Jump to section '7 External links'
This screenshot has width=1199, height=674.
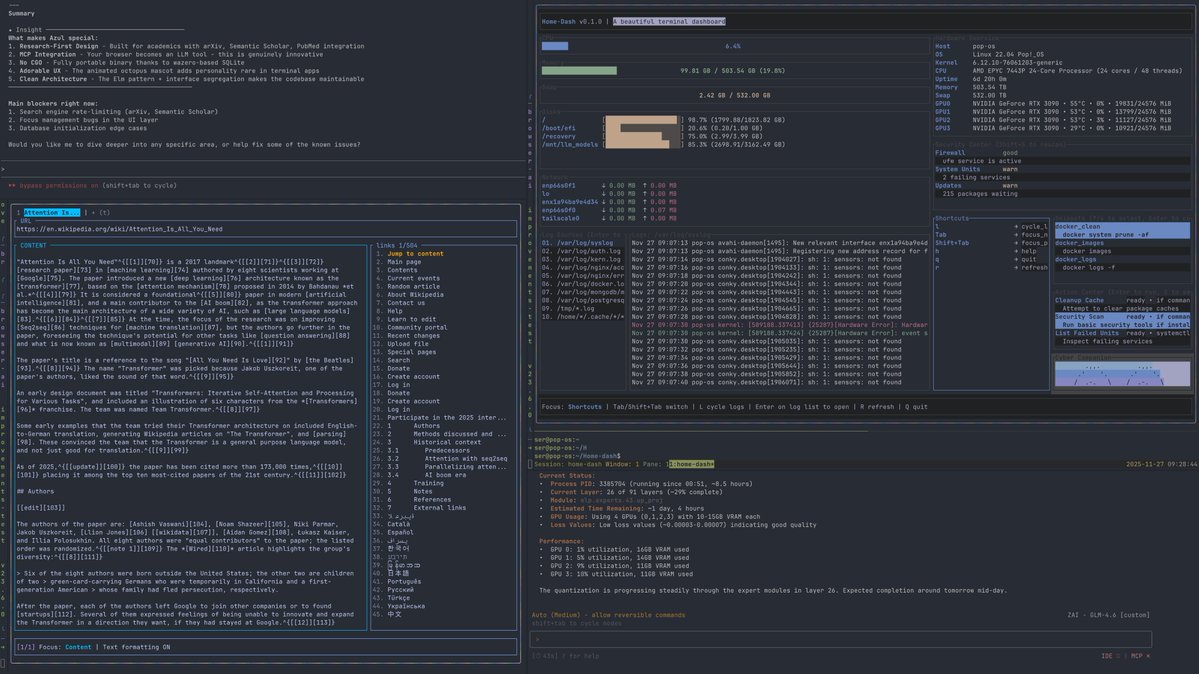pos(427,508)
